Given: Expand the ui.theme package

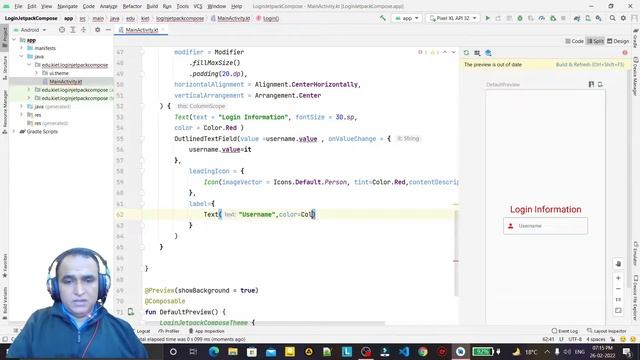Looking at the screenshot, I should click(x=37, y=73).
